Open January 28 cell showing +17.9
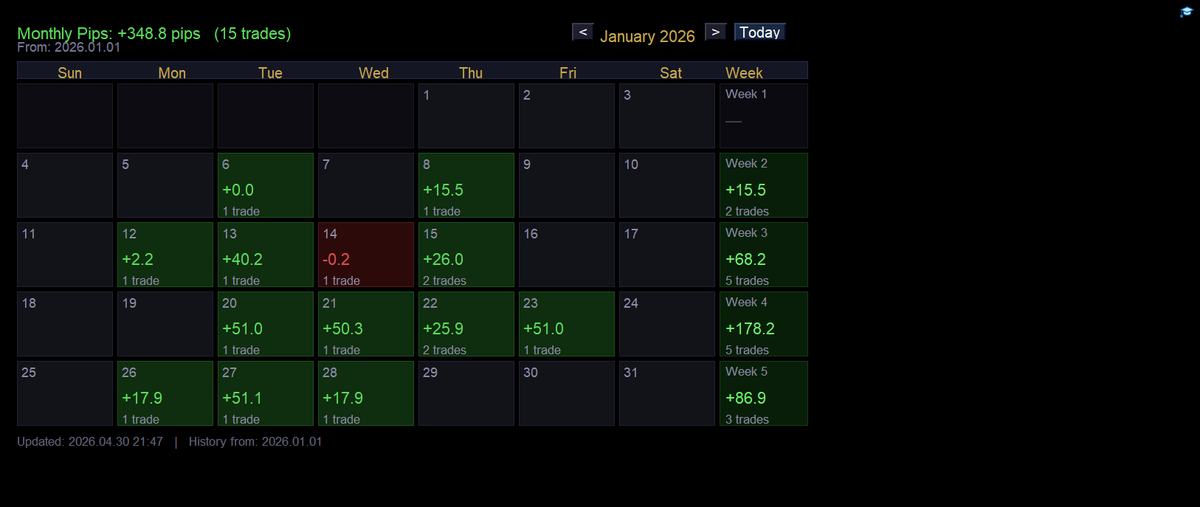Screen dimensions: 1200x507 click(366, 393)
